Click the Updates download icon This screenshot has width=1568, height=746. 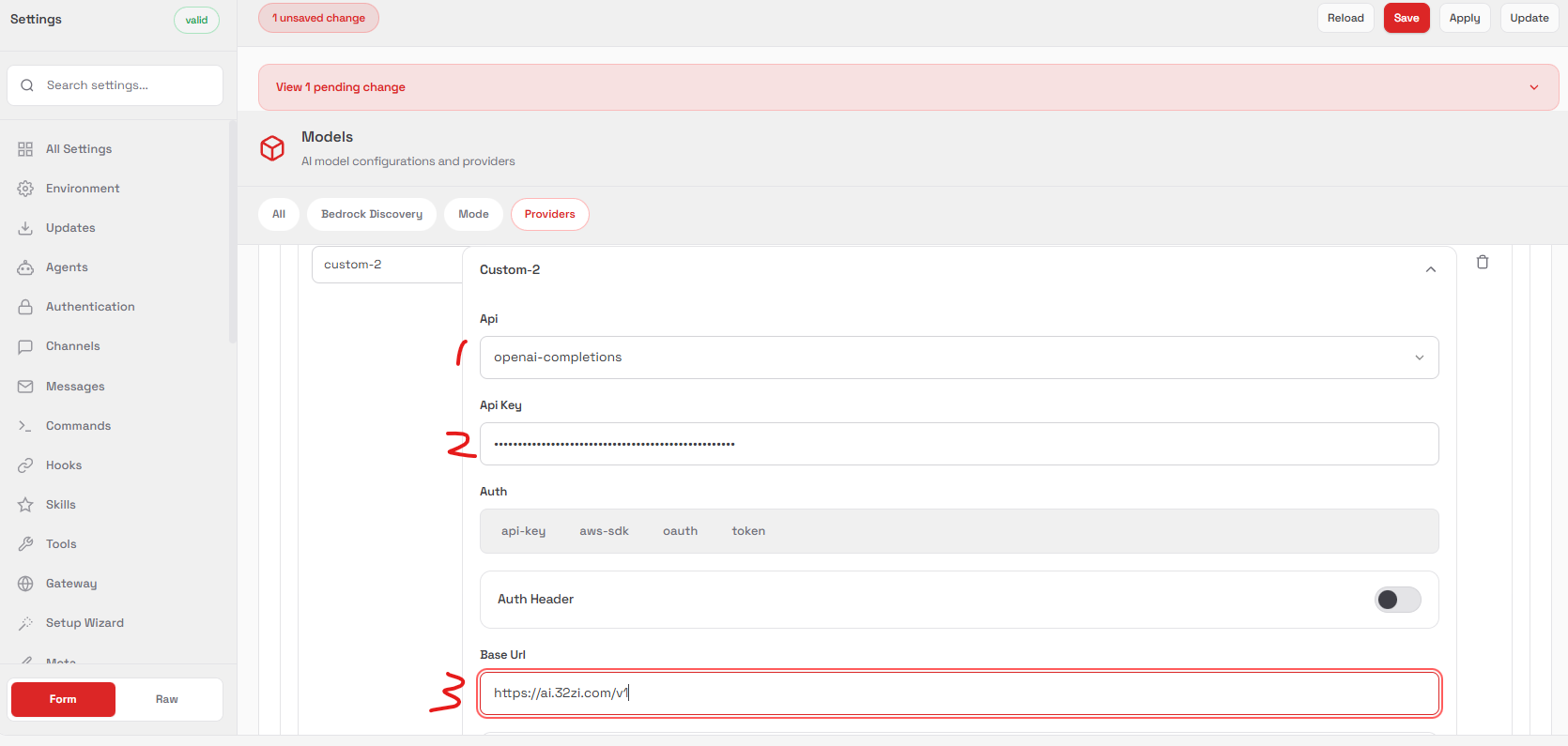coord(25,228)
